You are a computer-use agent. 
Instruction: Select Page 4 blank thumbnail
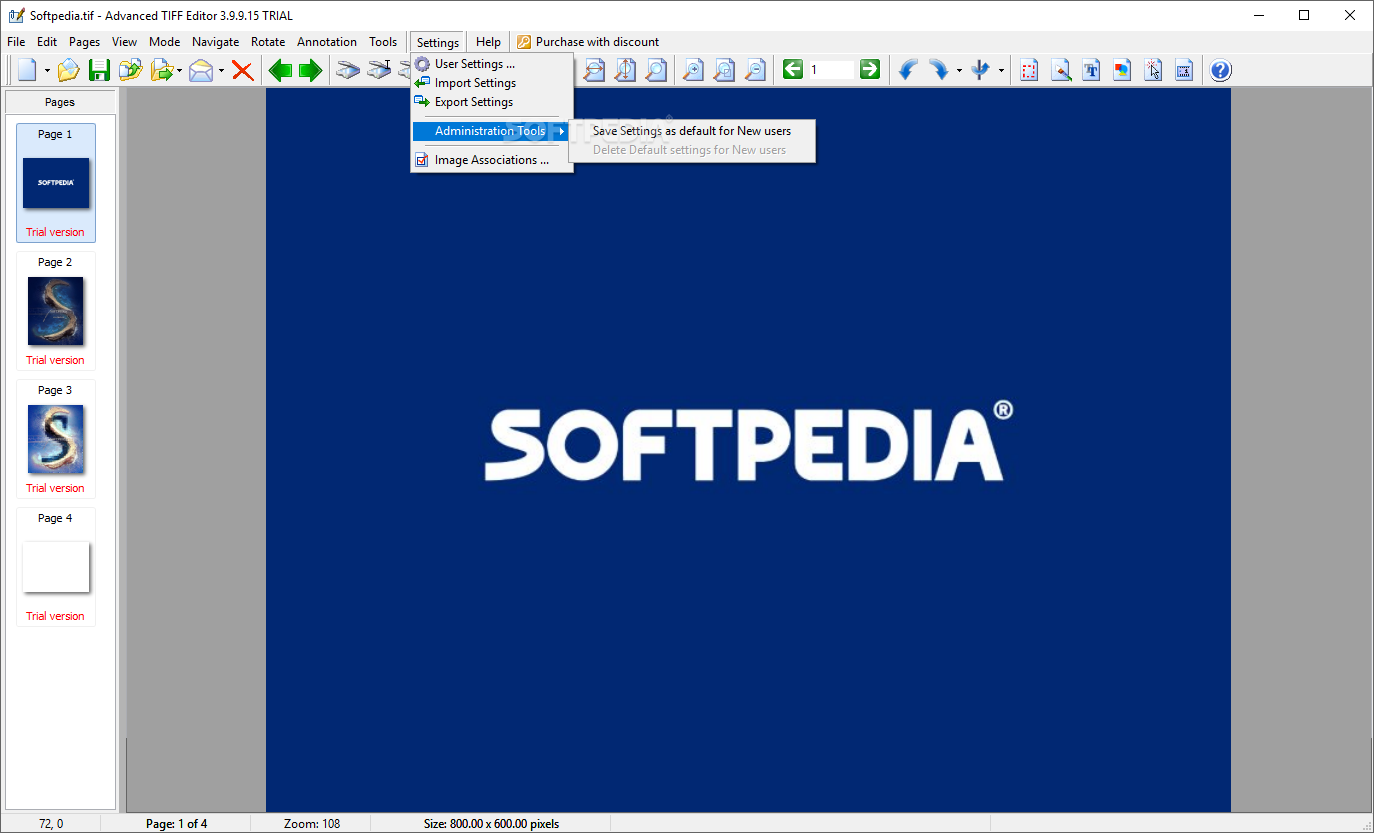pyautogui.click(x=56, y=567)
